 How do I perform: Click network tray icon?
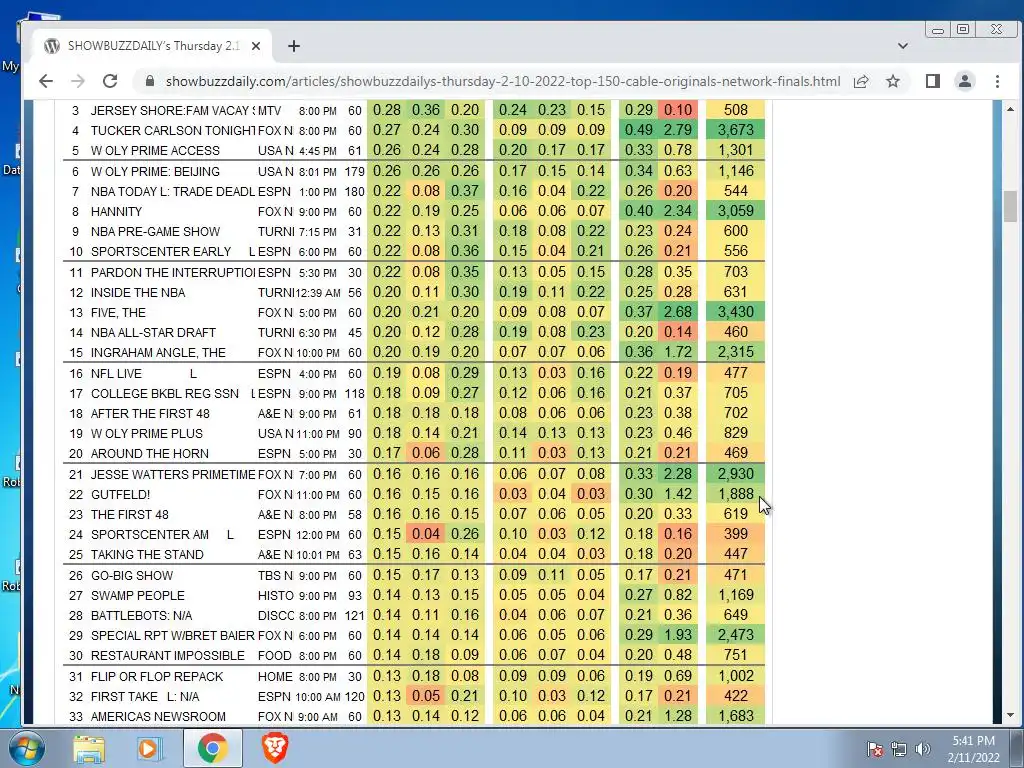pyautogui.click(x=899, y=749)
